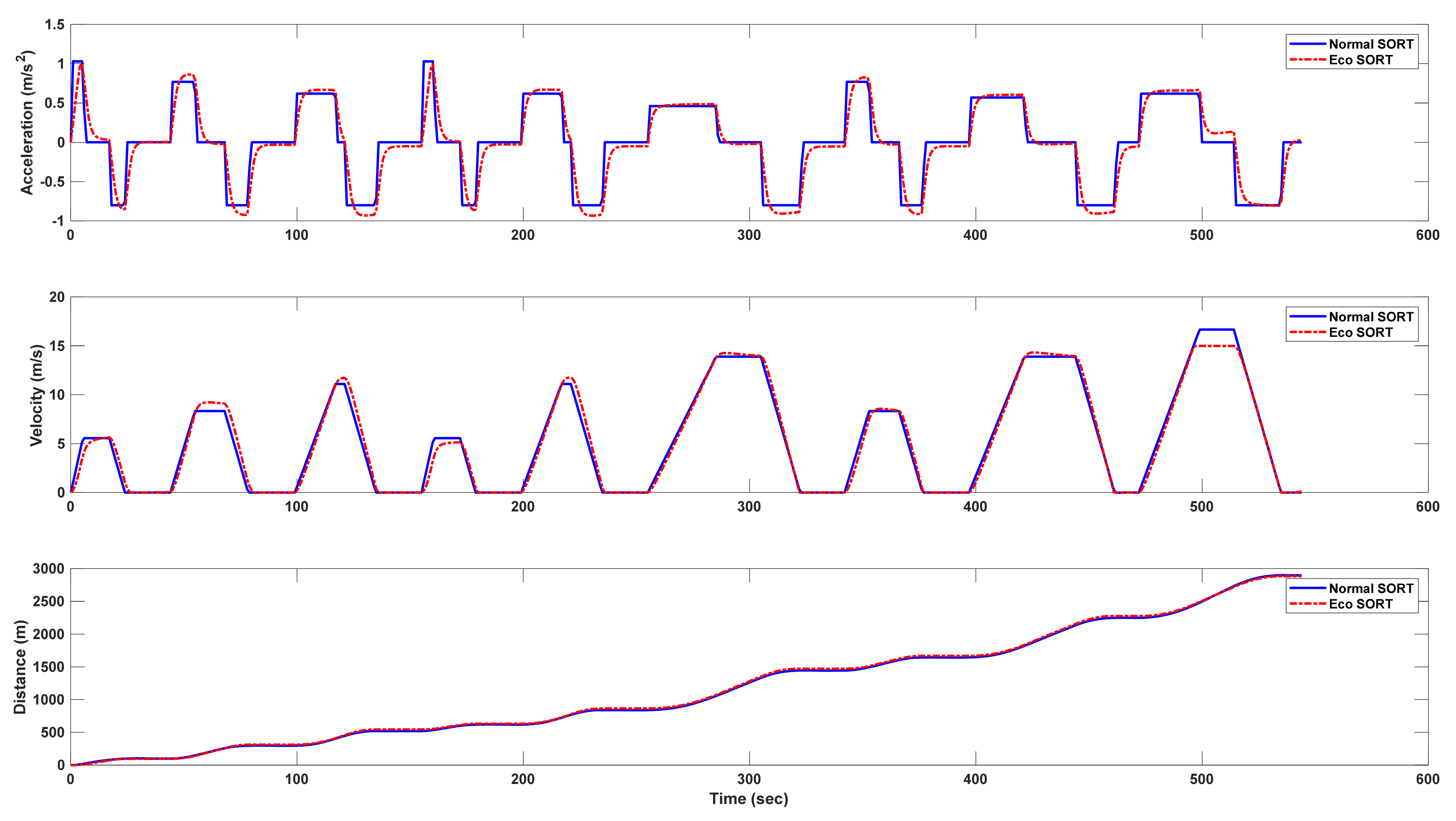Click the 1.5 tick on acceleration axis
The image size is (1456, 821).
coord(55,24)
